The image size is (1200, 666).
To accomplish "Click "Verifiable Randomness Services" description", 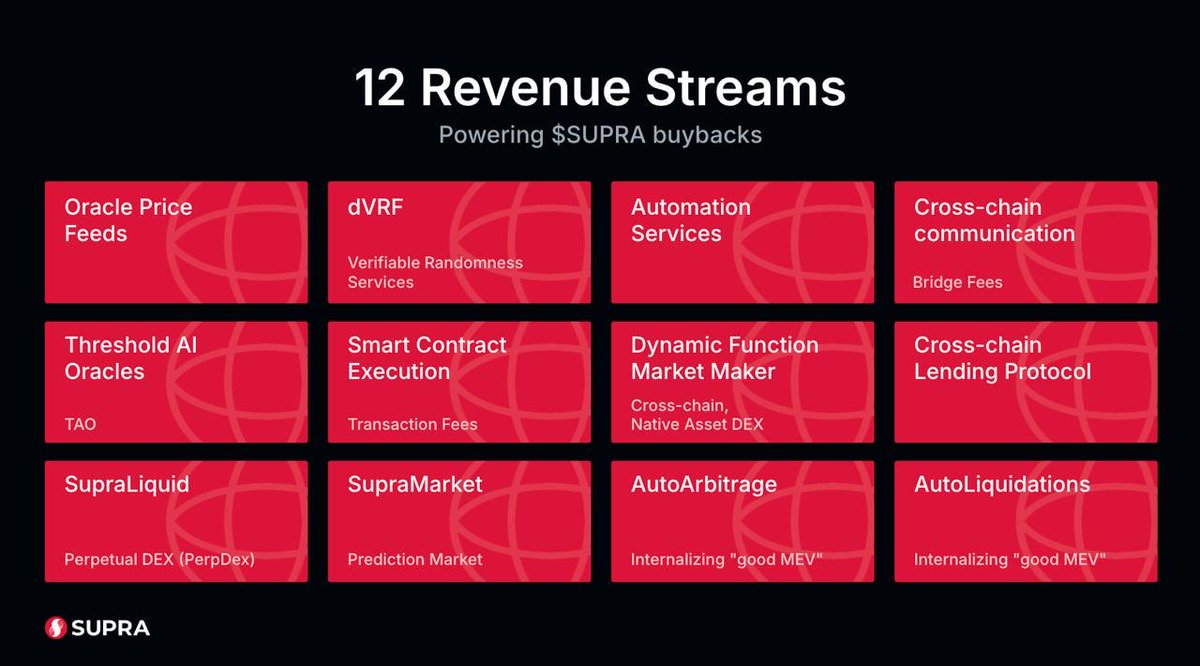I will pos(435,272).
